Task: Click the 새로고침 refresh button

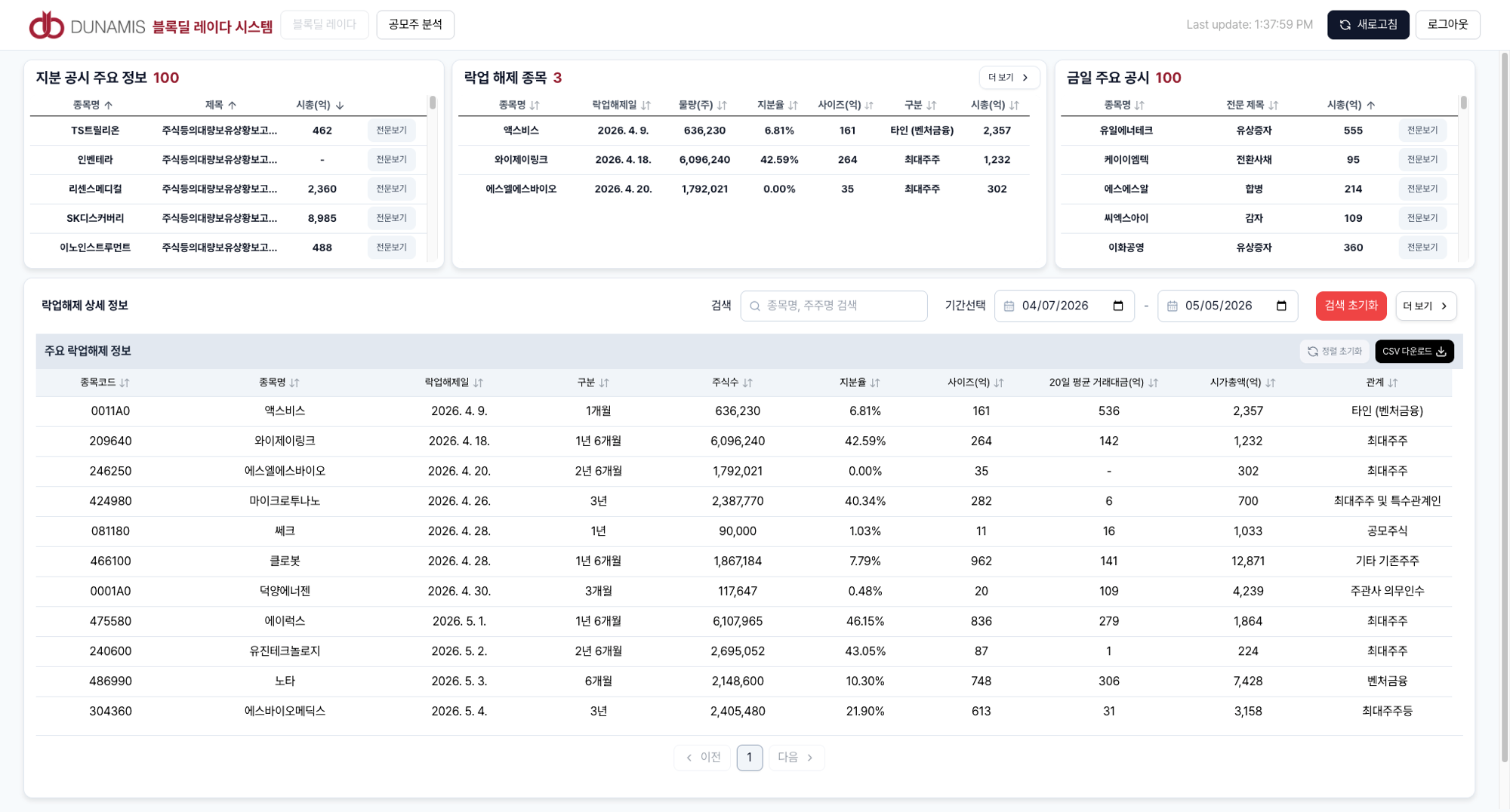Action: tap(1368, 25)
